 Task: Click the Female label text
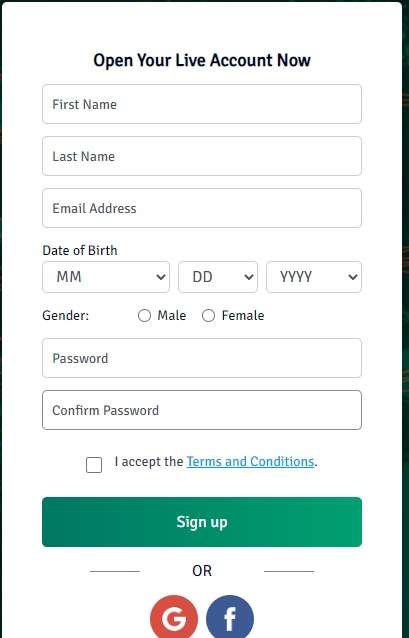click(x=243, y=315)
